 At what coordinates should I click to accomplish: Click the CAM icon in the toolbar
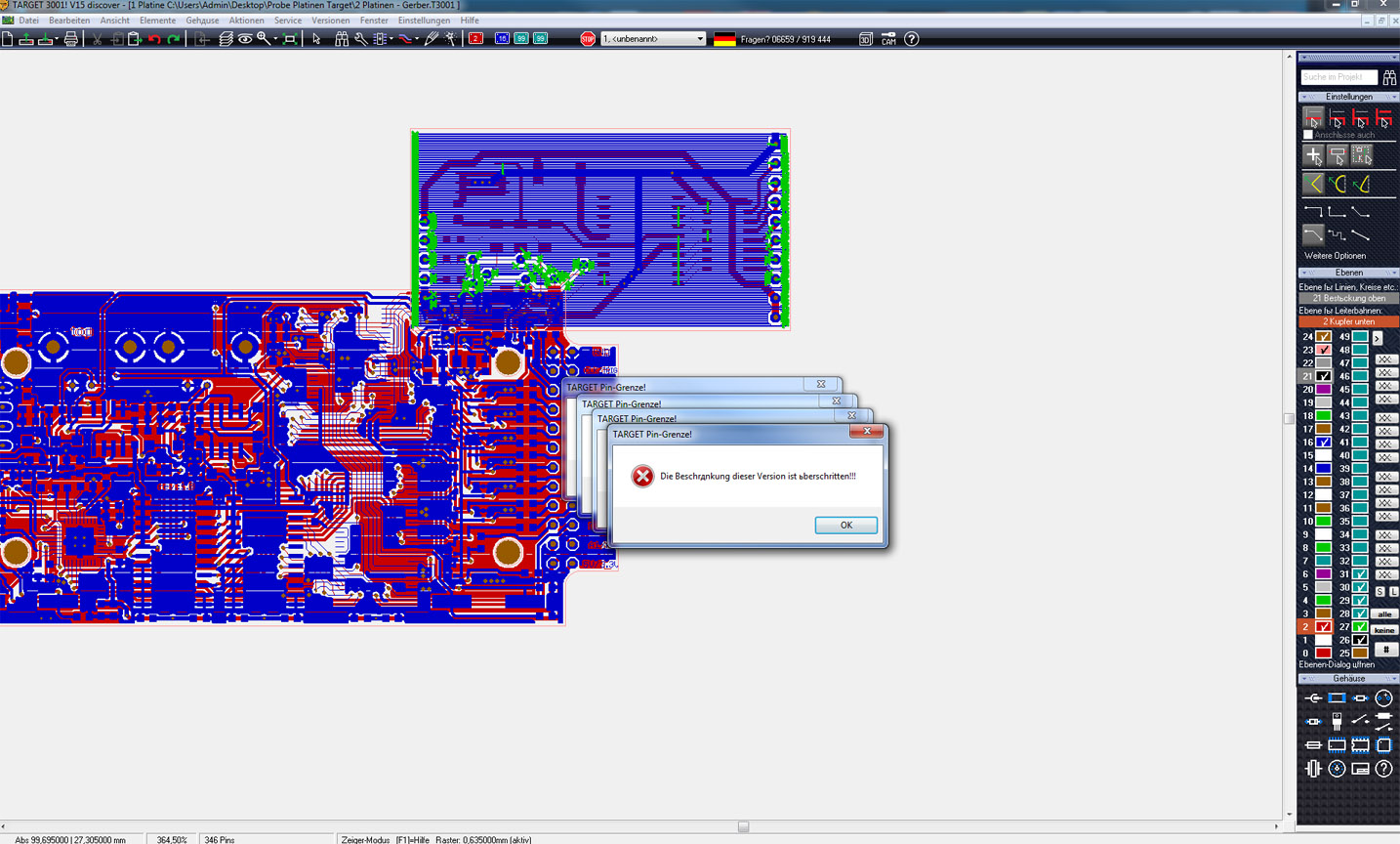point(888,39)
